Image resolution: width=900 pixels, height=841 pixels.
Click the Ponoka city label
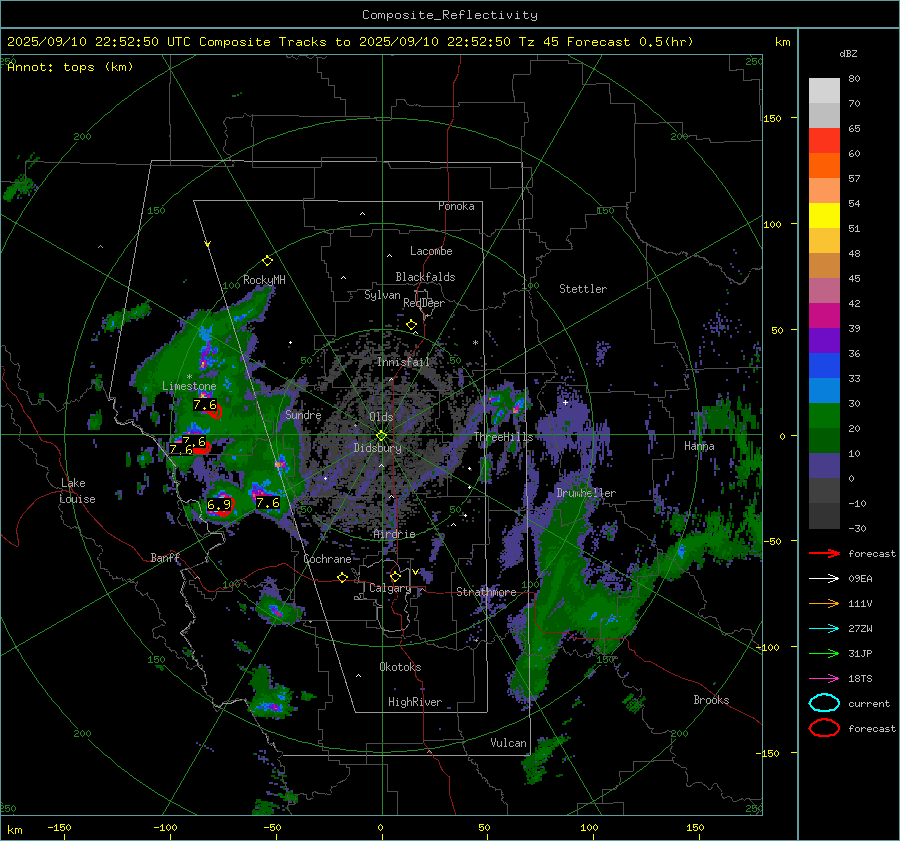(456, 206)
